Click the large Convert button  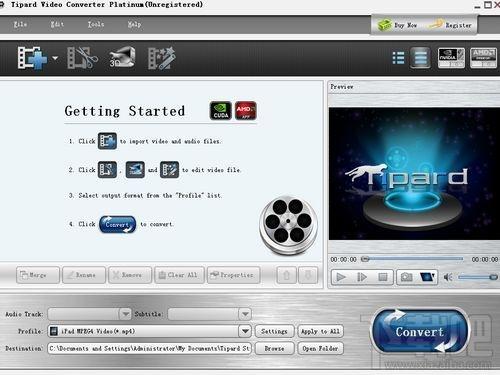420,331
